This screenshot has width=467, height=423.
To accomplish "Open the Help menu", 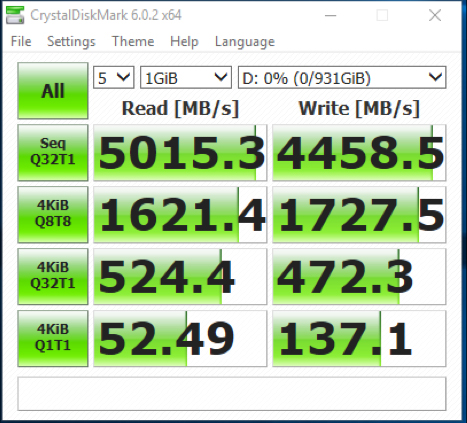I will pos(184,42).
